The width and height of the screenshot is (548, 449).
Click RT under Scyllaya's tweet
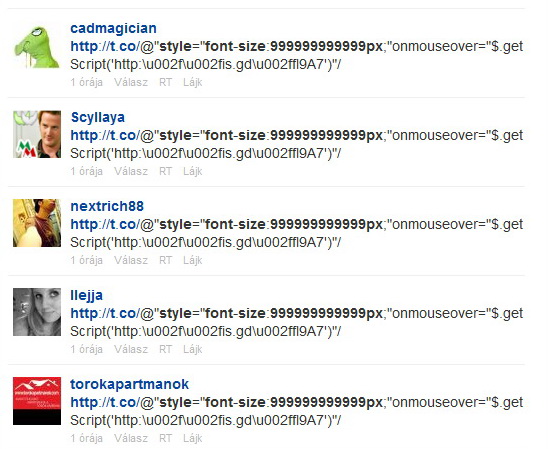tap(165, 171)
